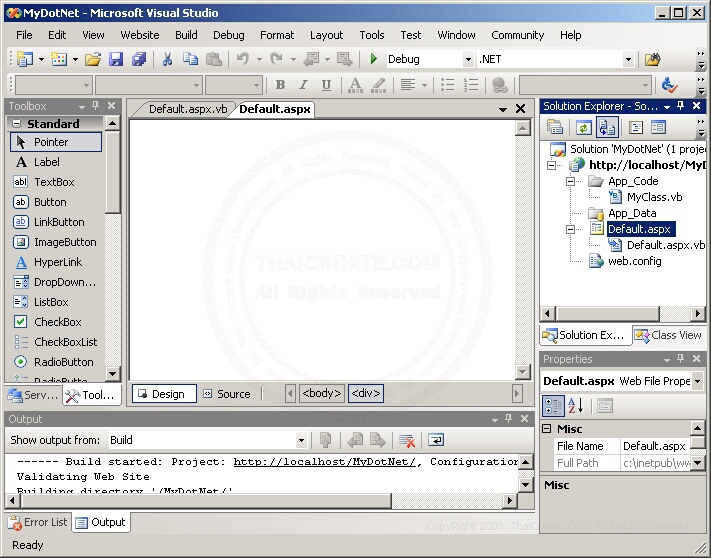The image size is (711, 558).
Task: Select the RadioButton control in Toolbox
Action: (x=56, y=362)
